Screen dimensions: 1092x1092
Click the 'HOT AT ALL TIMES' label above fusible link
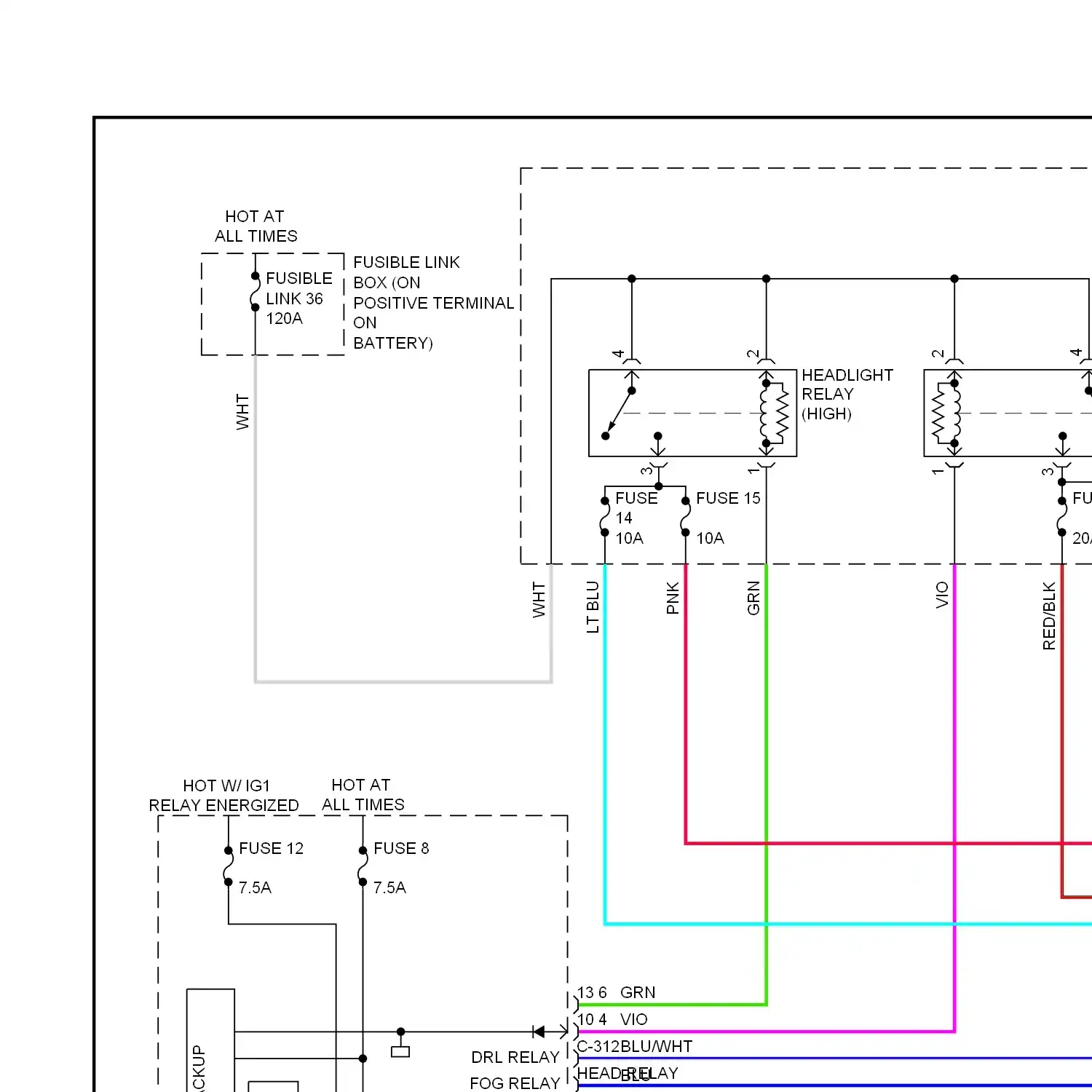(x=256, y=226)
